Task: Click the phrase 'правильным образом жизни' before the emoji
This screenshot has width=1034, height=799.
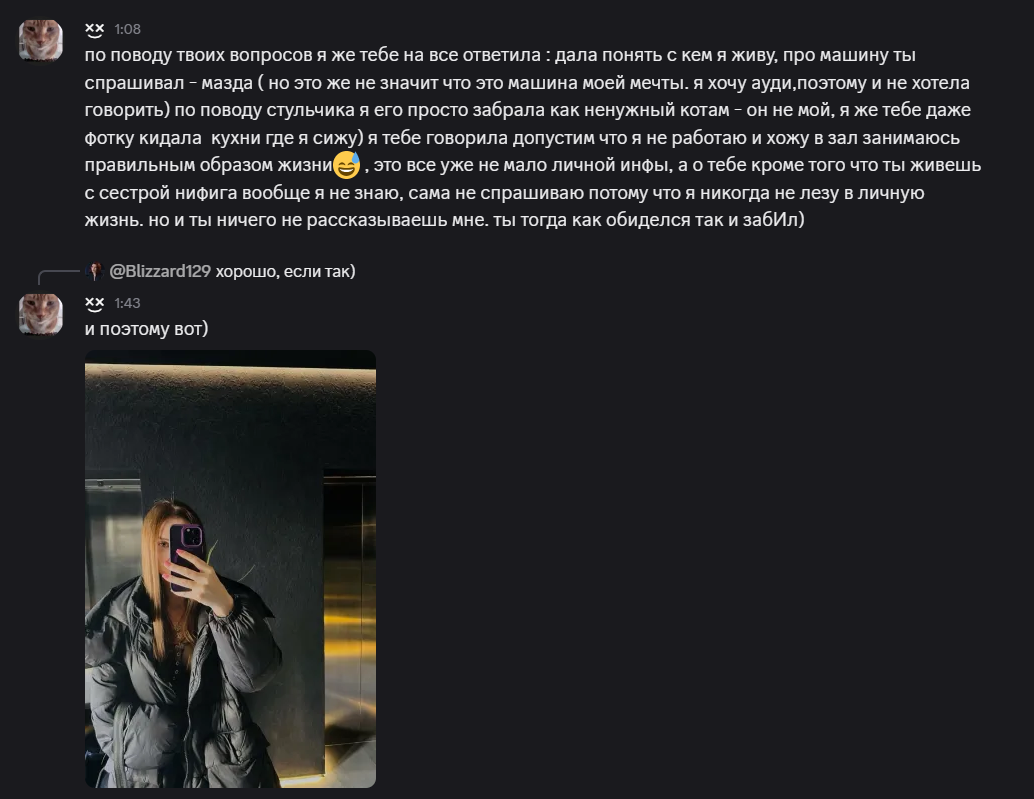Action: [208, 165]
